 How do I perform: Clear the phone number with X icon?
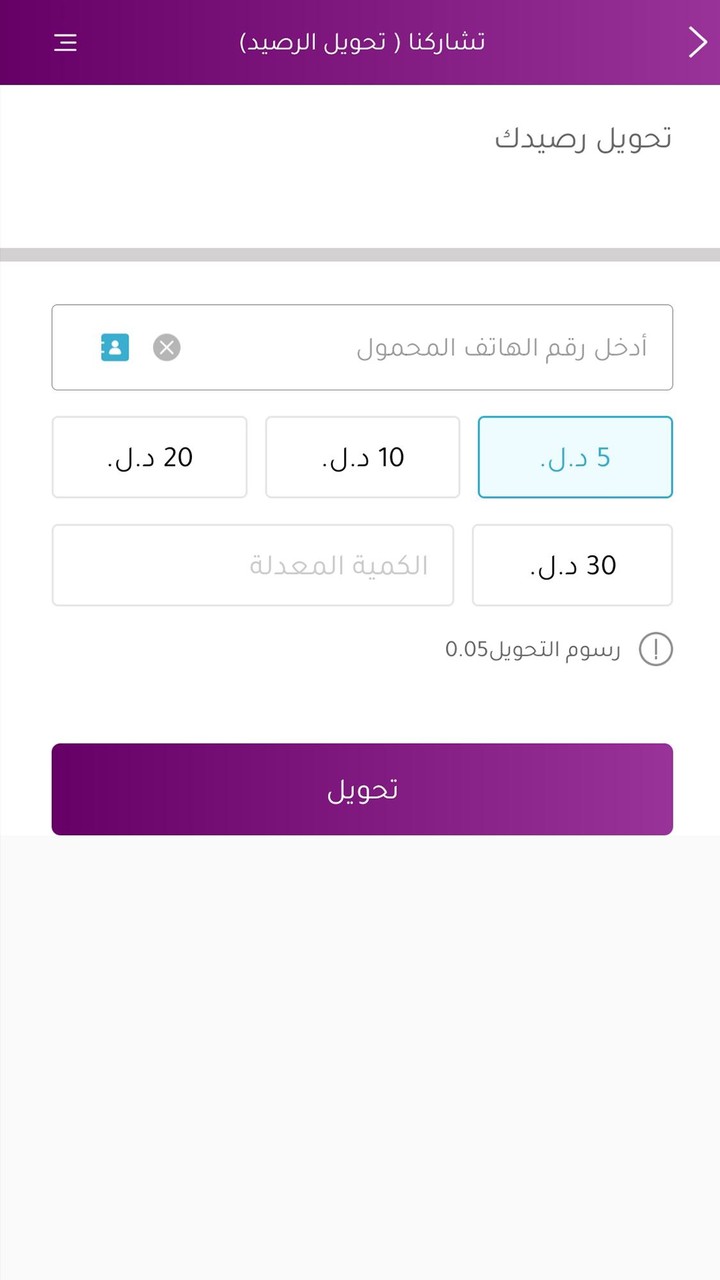tap(167, 347)
